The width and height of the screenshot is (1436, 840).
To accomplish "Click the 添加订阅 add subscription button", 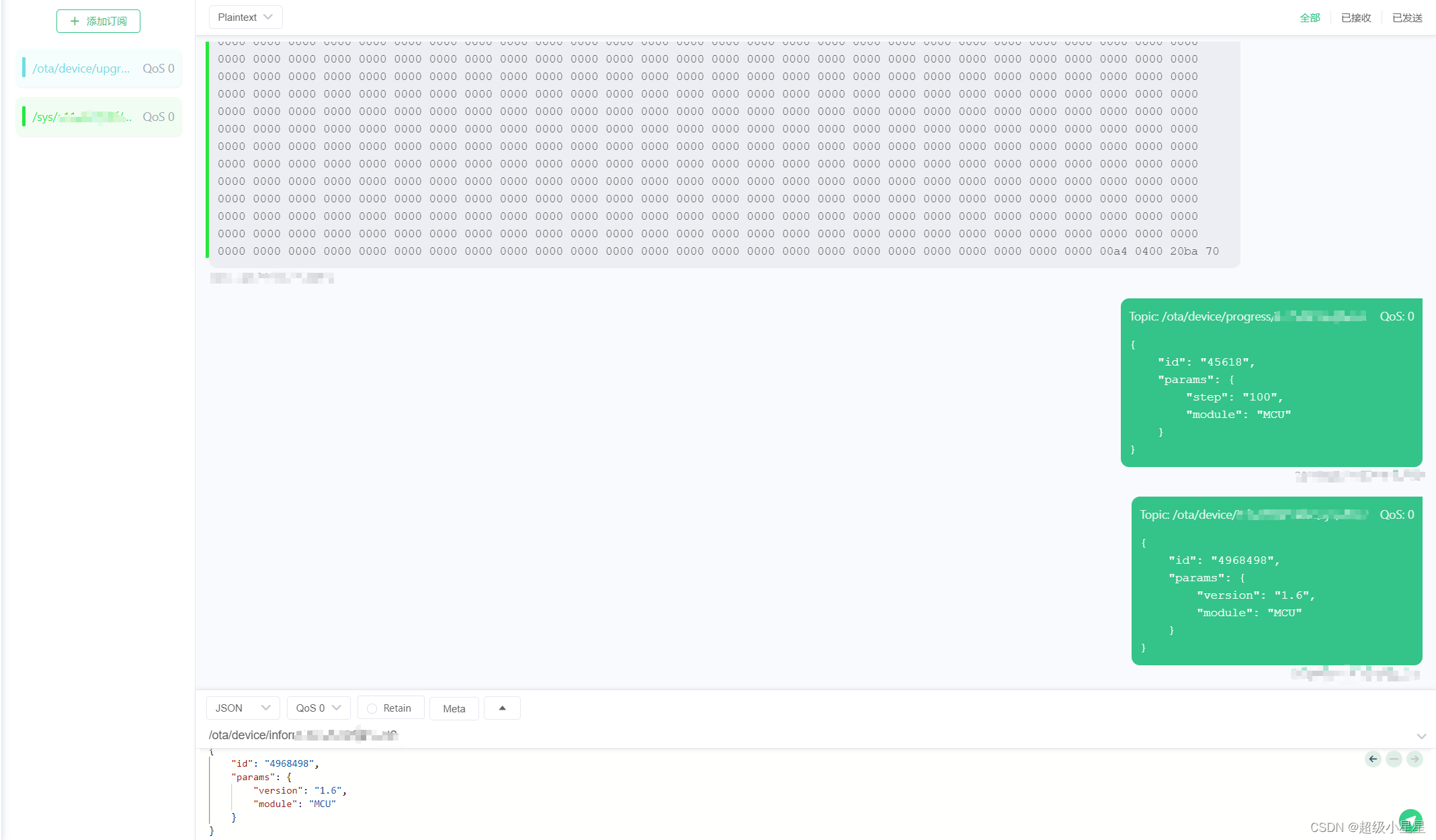I will click(99, 22).
